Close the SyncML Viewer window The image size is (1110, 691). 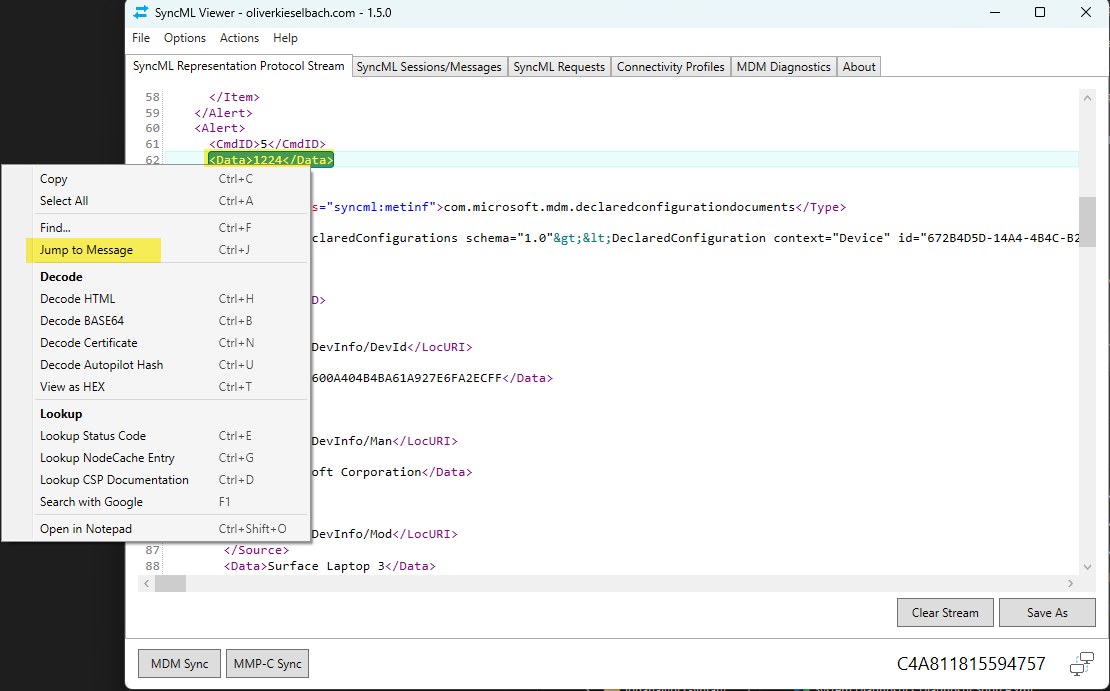point(1086,12)
